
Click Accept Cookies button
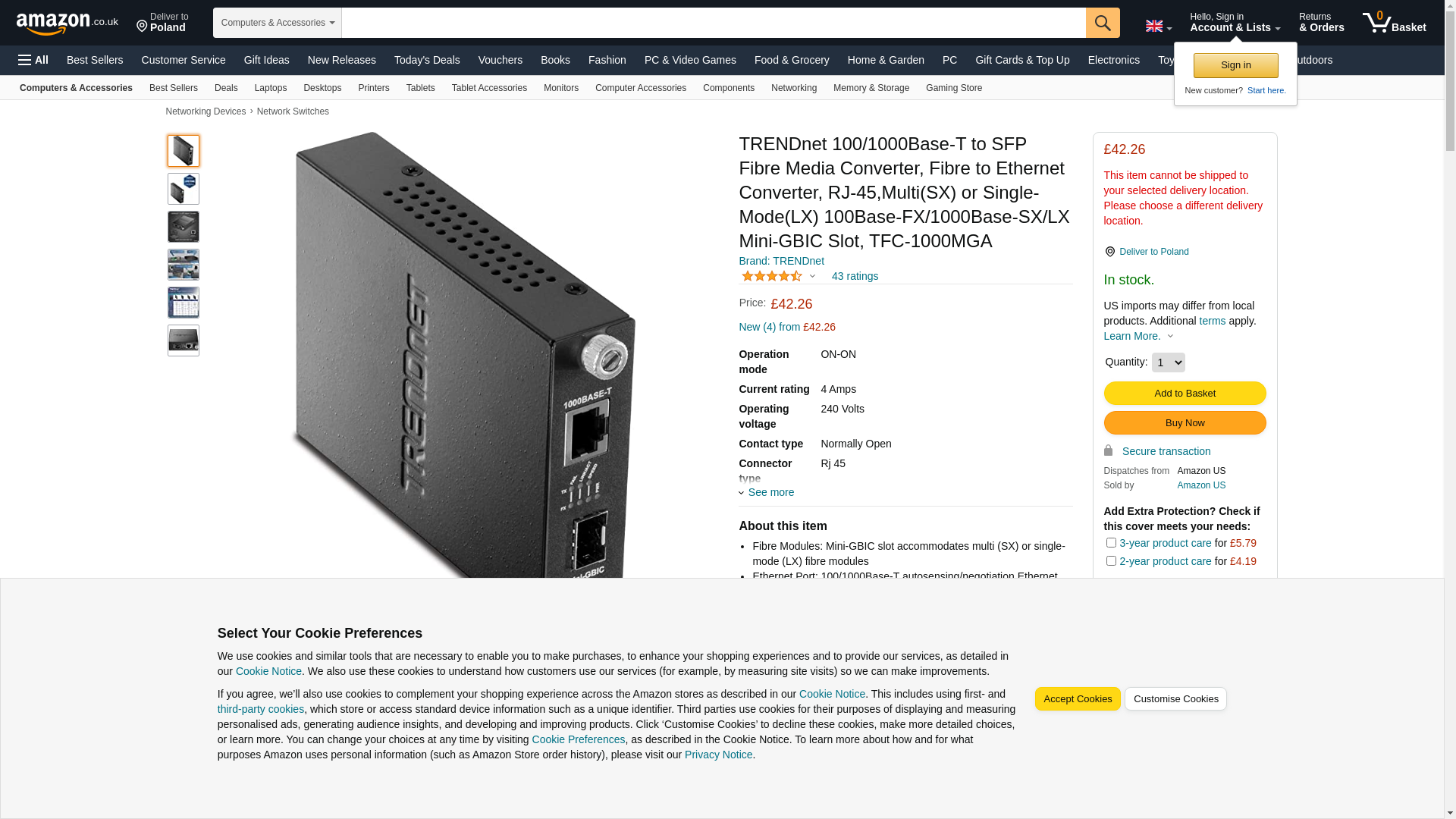1078,699
